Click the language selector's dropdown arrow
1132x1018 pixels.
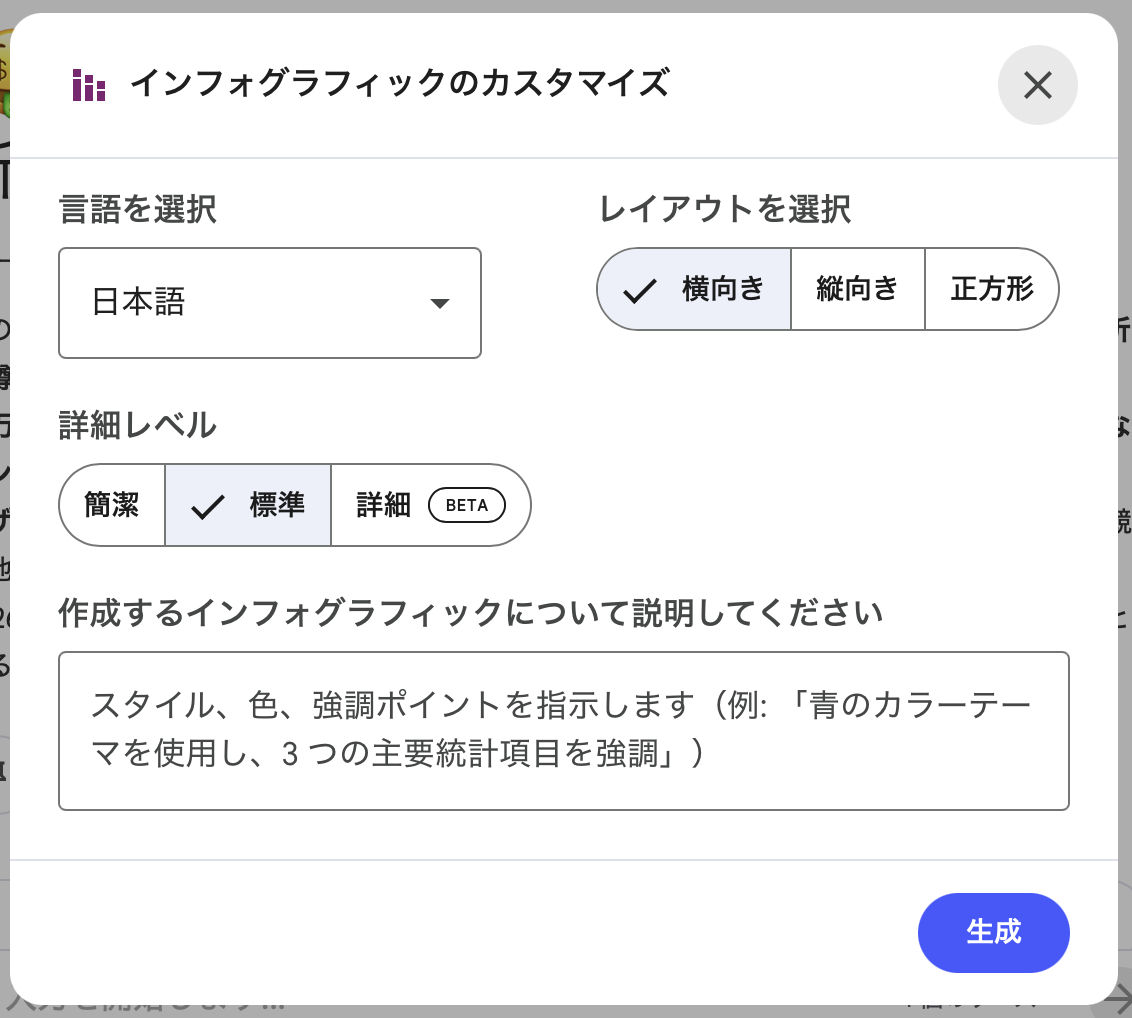tap(439, 304)
